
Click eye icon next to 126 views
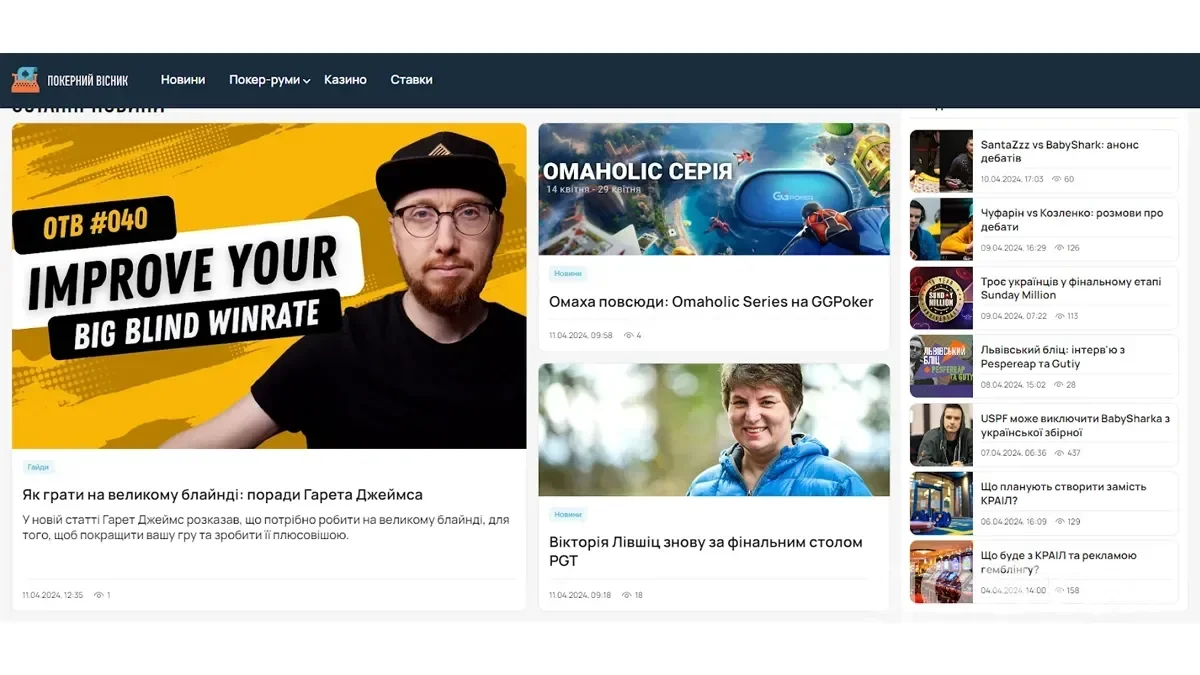(1059, 248)
